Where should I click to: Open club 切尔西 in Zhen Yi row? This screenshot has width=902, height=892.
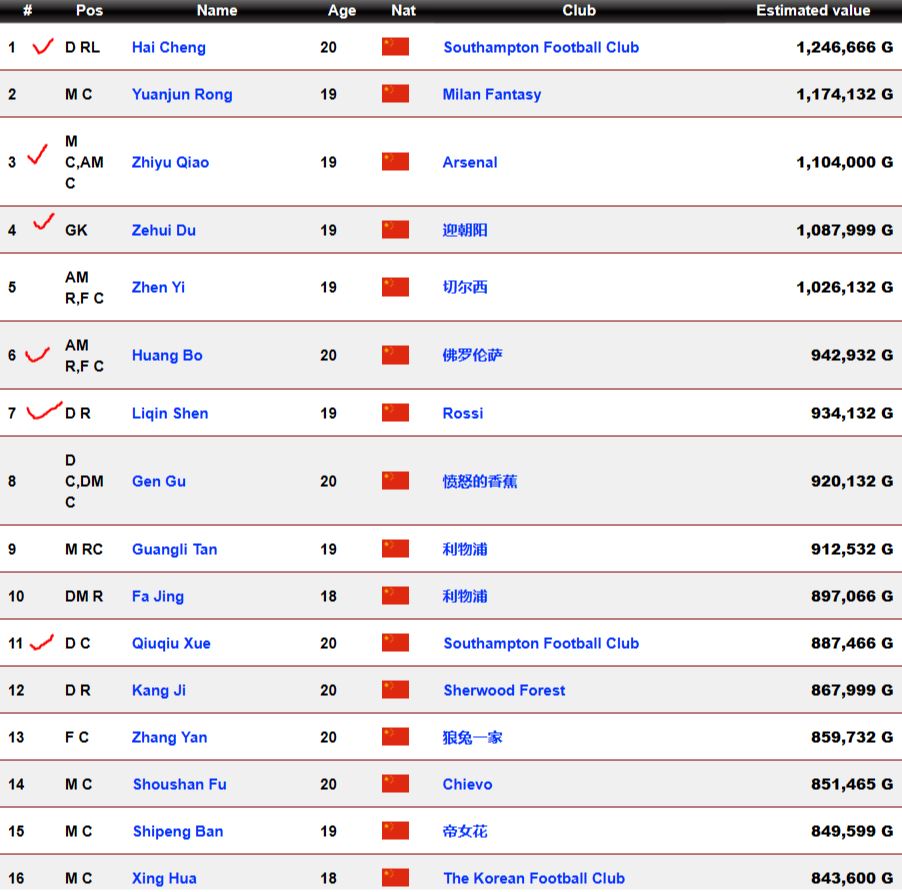[x=465, y=287]
